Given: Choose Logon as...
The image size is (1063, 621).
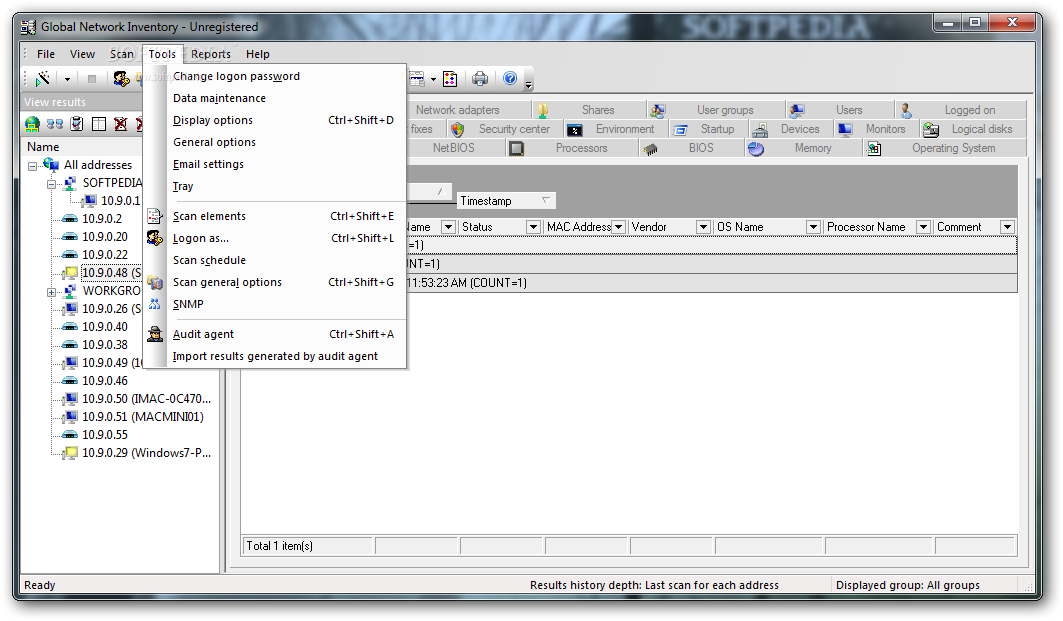Looking at the screenshot, I should coord(275,239).
